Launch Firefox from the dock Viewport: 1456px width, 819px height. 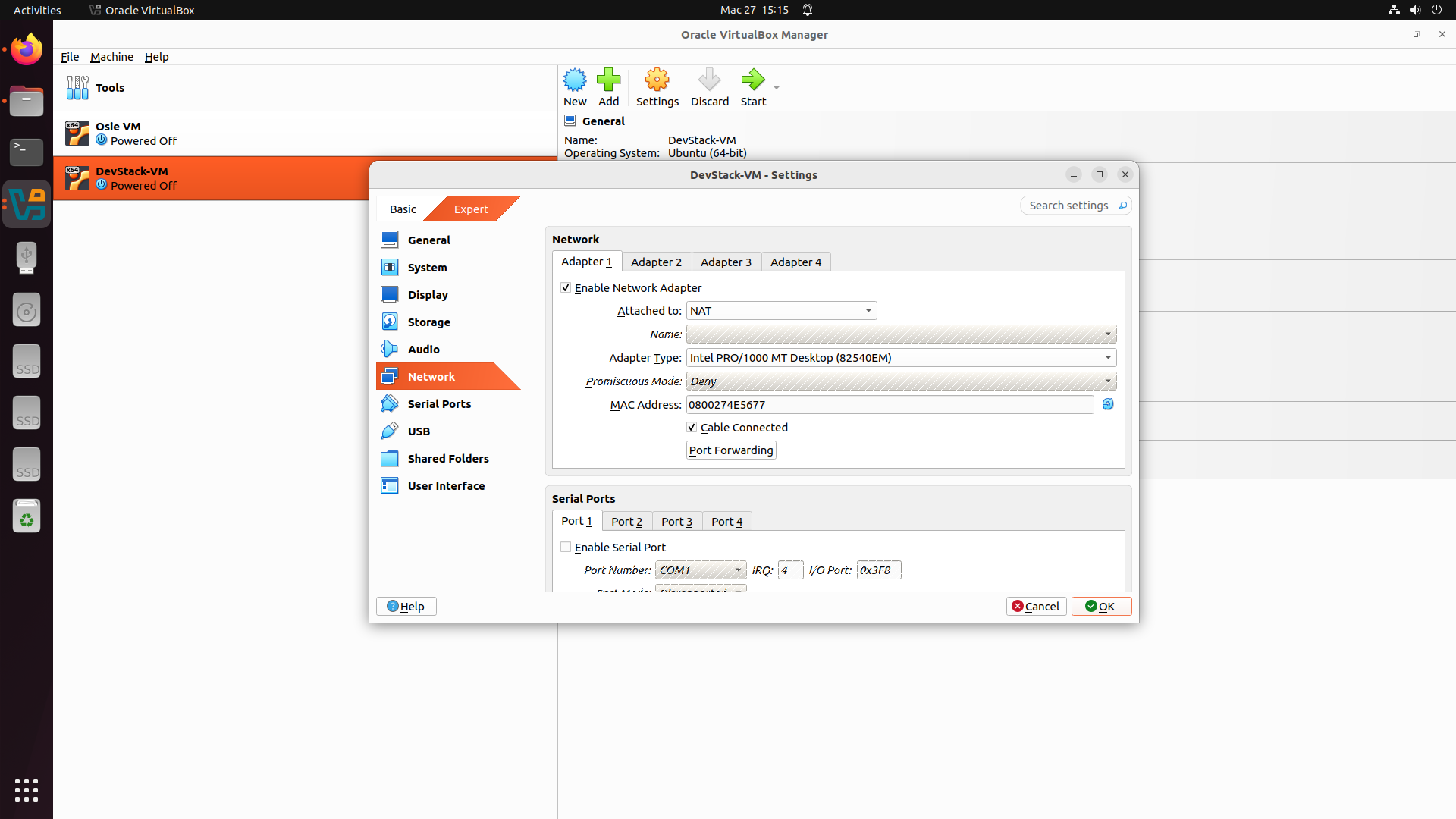[x=27, y=50]
